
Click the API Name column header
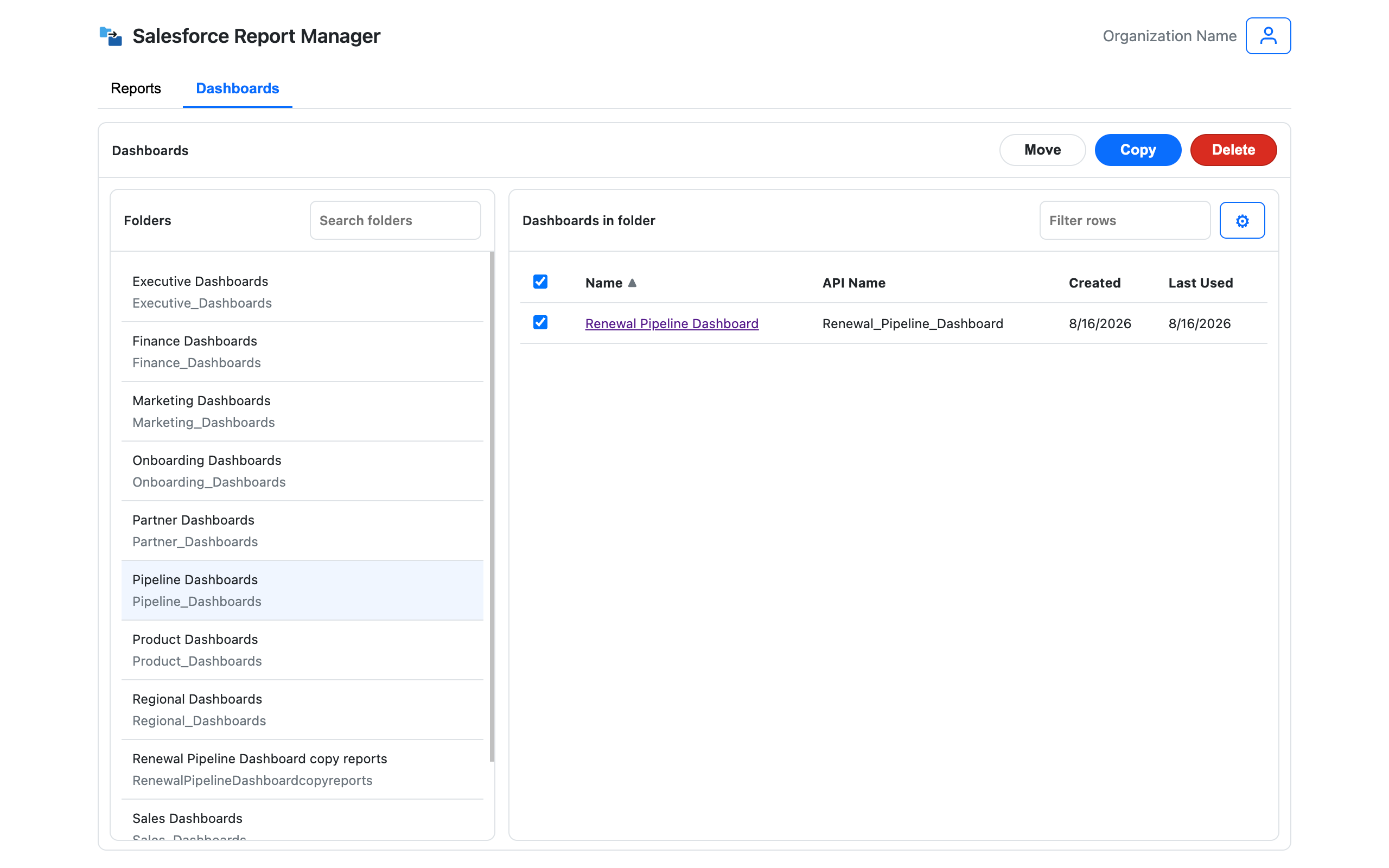pyautogui.click(x=853, y=283)
